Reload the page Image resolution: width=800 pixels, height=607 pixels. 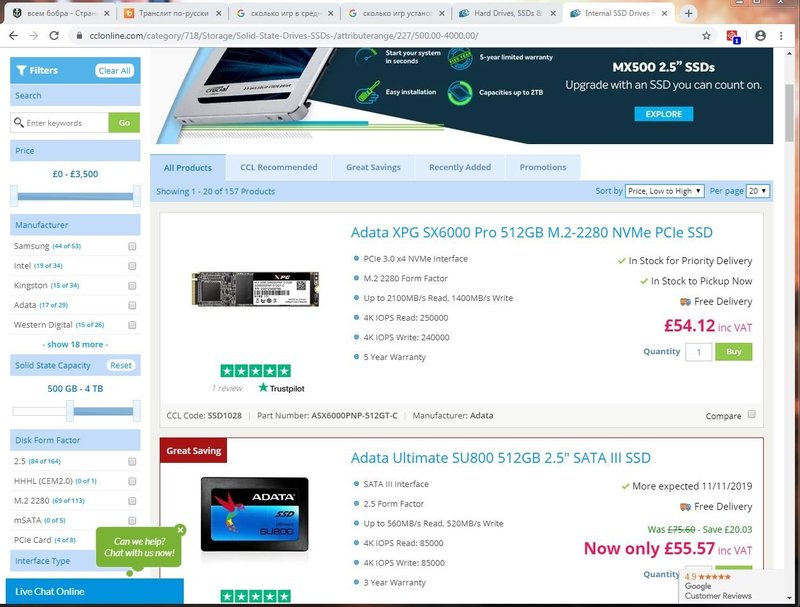click(x=57, y=35)
